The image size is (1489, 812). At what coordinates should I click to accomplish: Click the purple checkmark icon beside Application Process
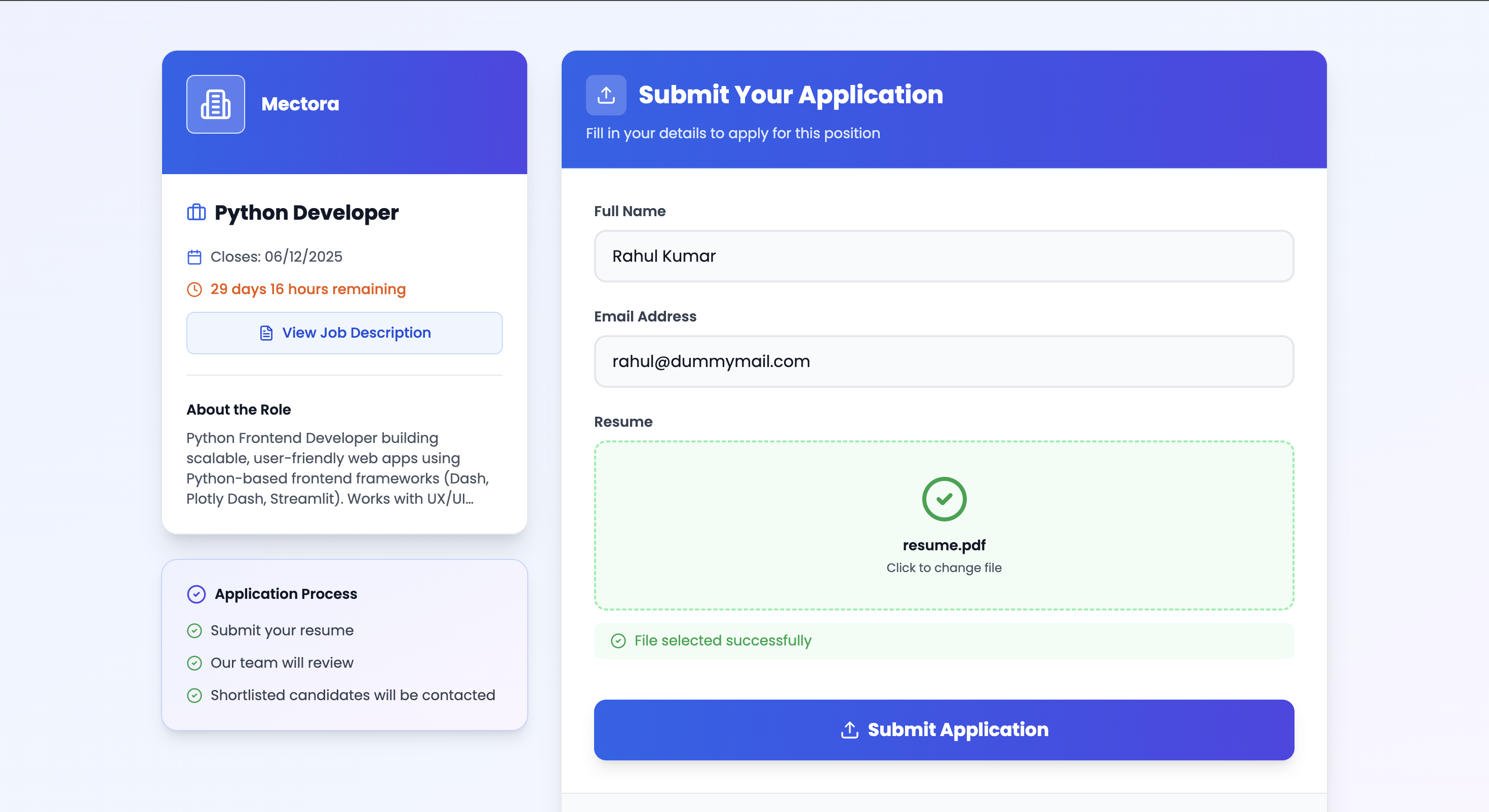(197, 593)
